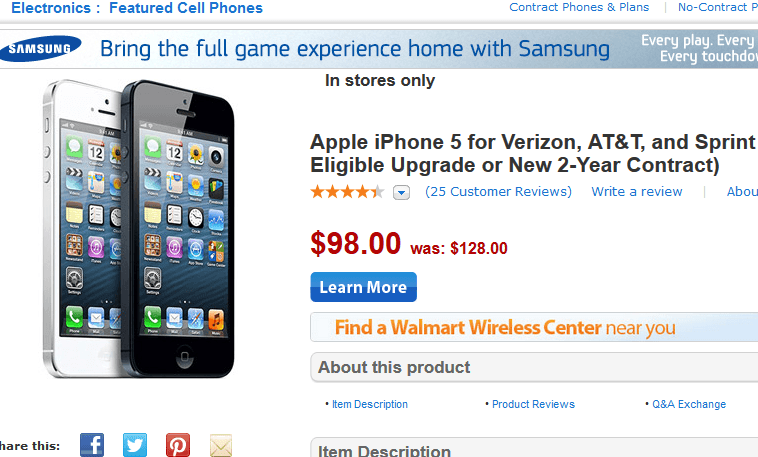Jump to Item Description section link
The height and width of the screenshot is (457, 758).
pyautogui.click(x=370, y=404)
